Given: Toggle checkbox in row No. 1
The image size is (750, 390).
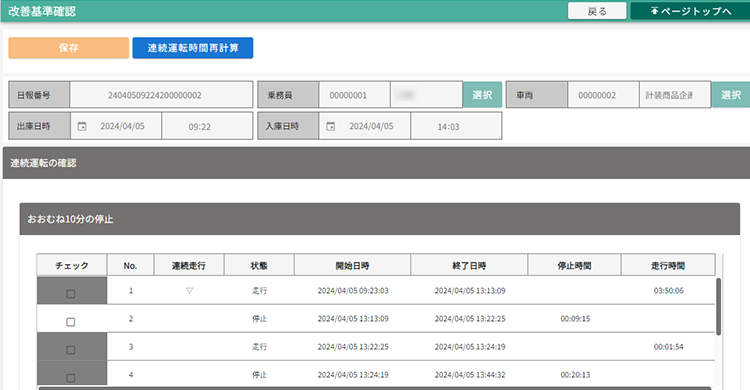Looking at the screenshot, I should [71, 294].
